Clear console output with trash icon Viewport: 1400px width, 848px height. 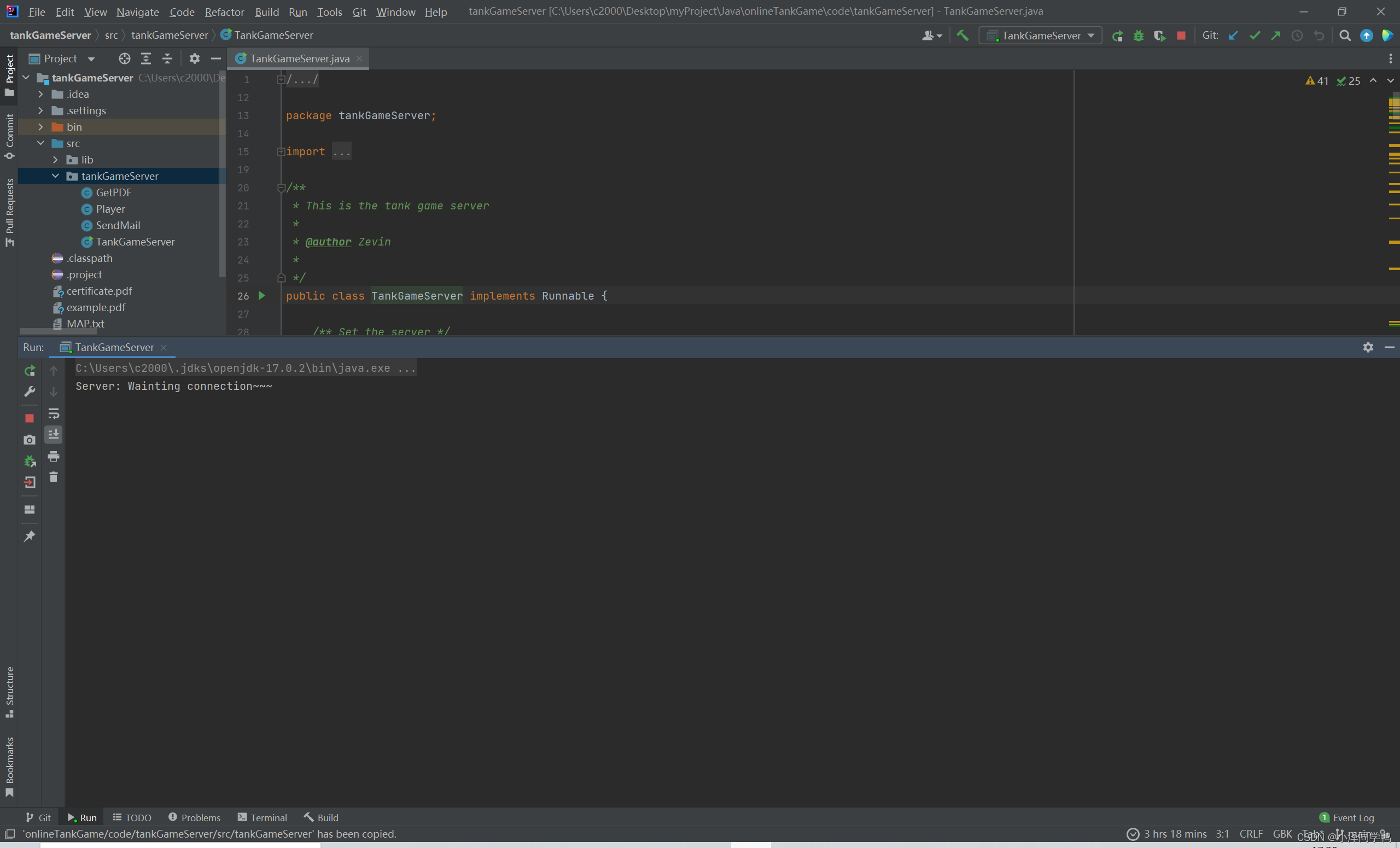(x=54, y=477)
